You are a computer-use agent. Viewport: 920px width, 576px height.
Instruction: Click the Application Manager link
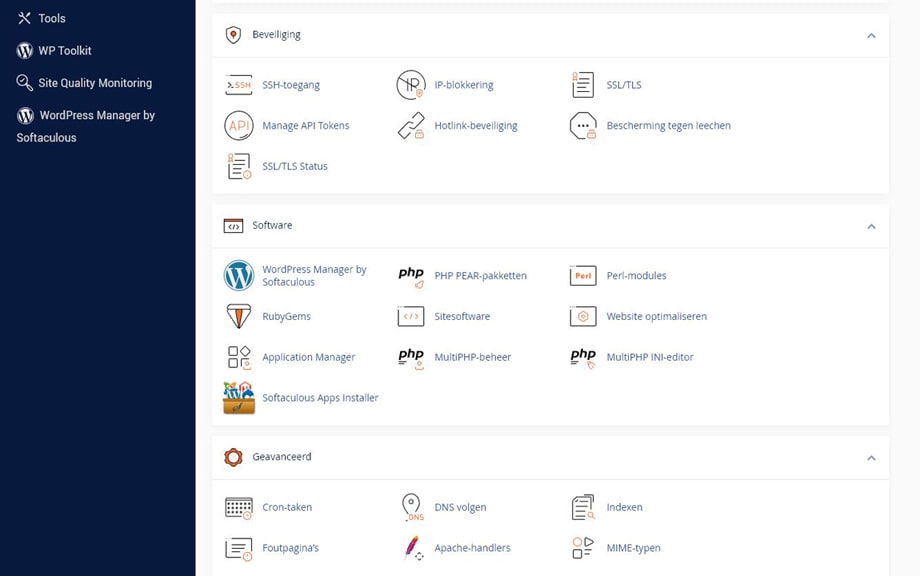309,357
